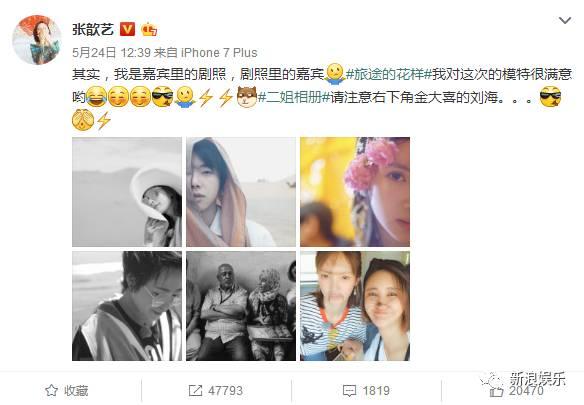
Task: Open the post options chevron menu
Action: click(565, 20)
